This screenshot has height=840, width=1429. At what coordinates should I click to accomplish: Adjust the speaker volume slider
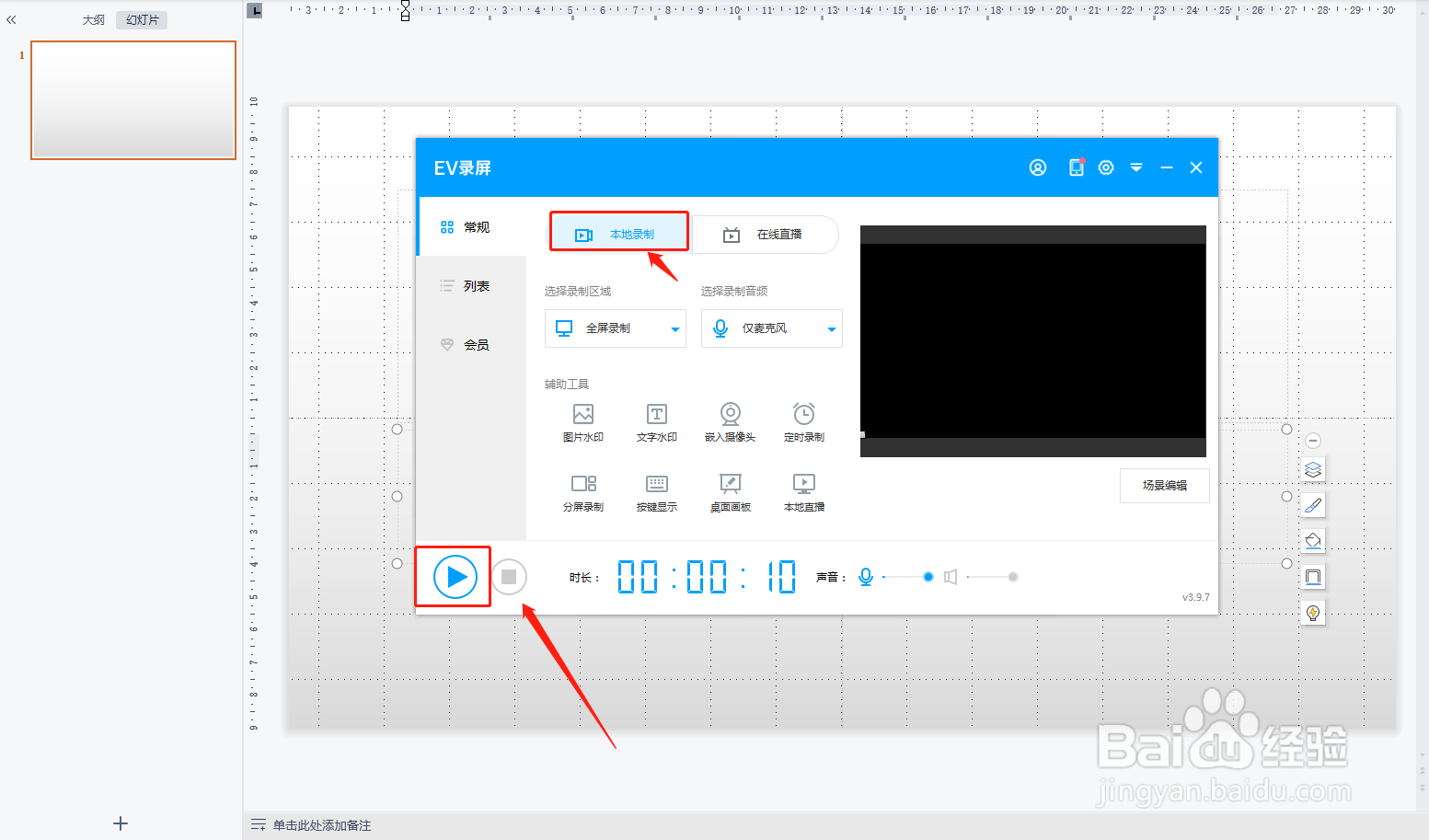point(992,577)
